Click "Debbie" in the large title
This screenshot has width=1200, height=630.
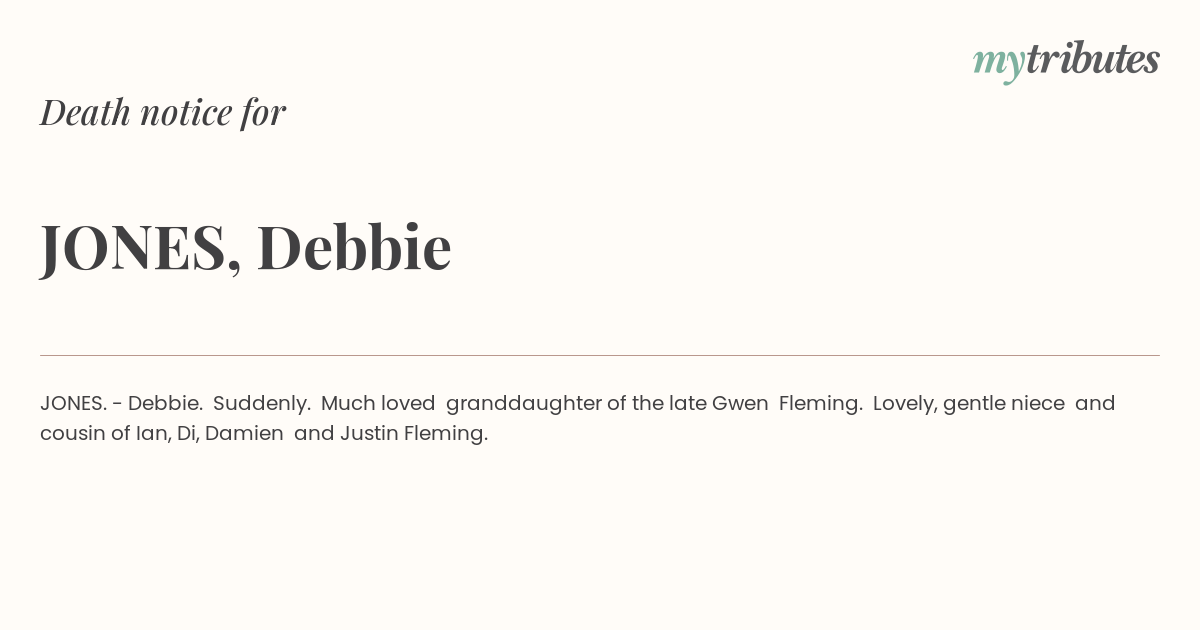point(354,246)
